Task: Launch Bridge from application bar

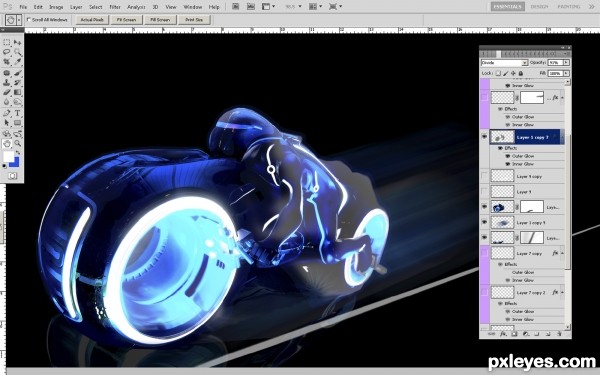Action: coord(235,7)
